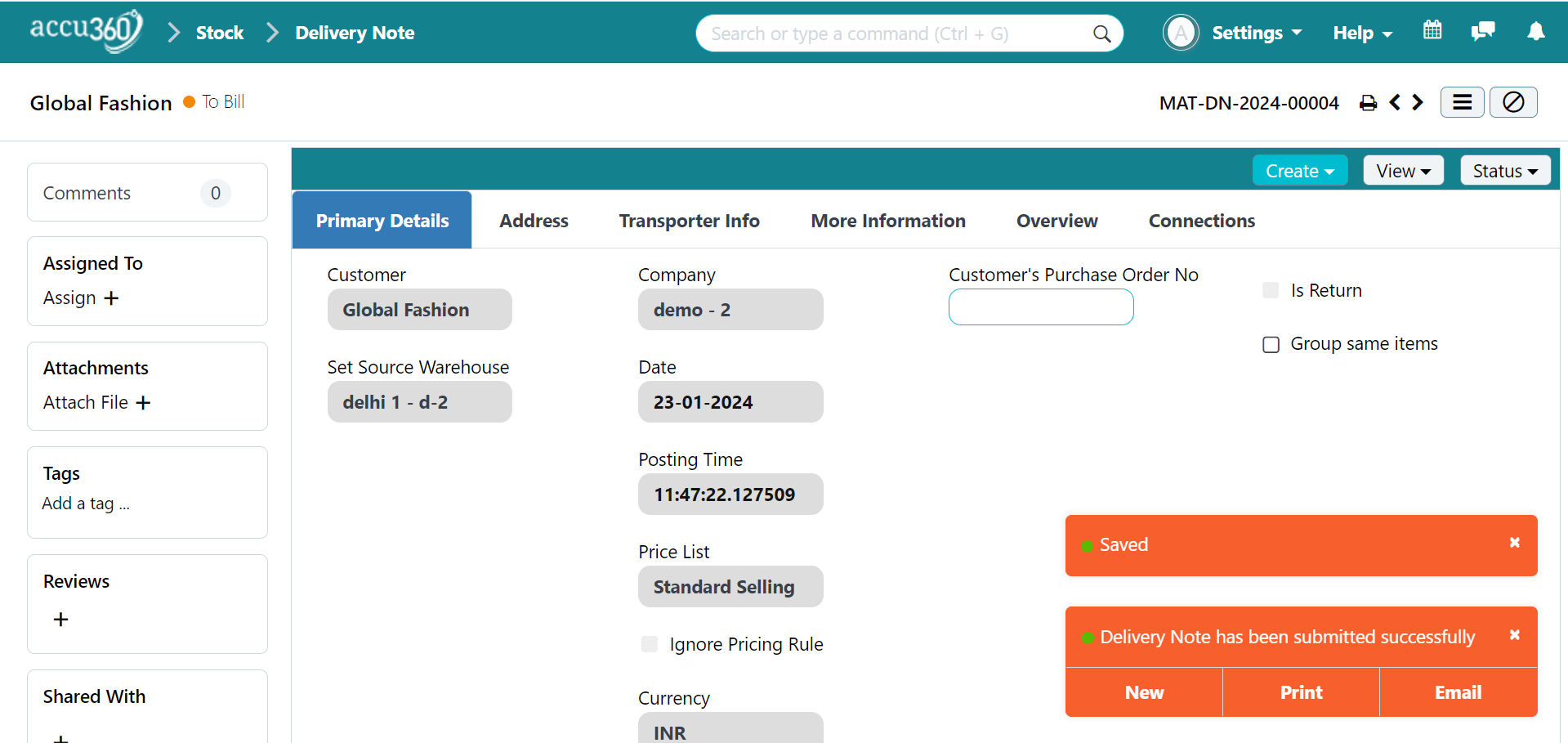Switch to Primary Details tab
The image size is (1568, 743).
(382, 221)
